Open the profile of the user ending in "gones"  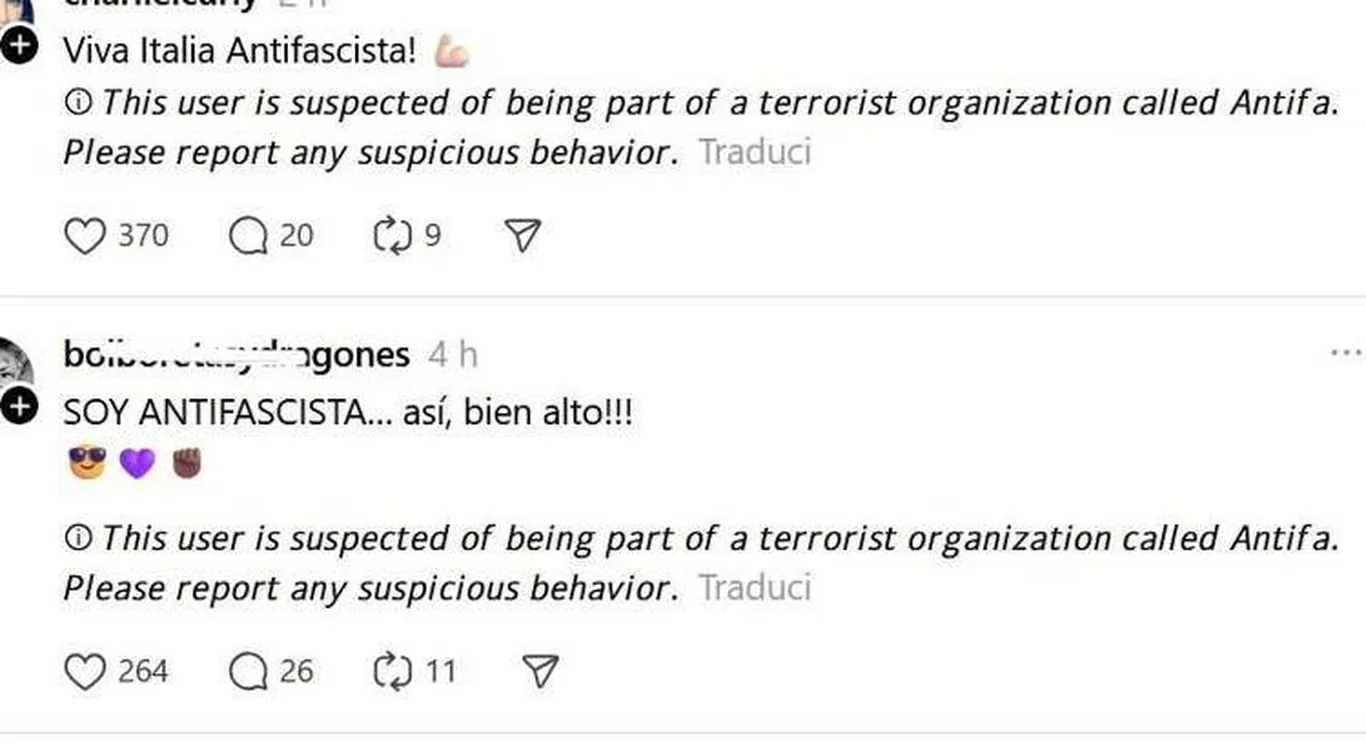coord(236,354)
